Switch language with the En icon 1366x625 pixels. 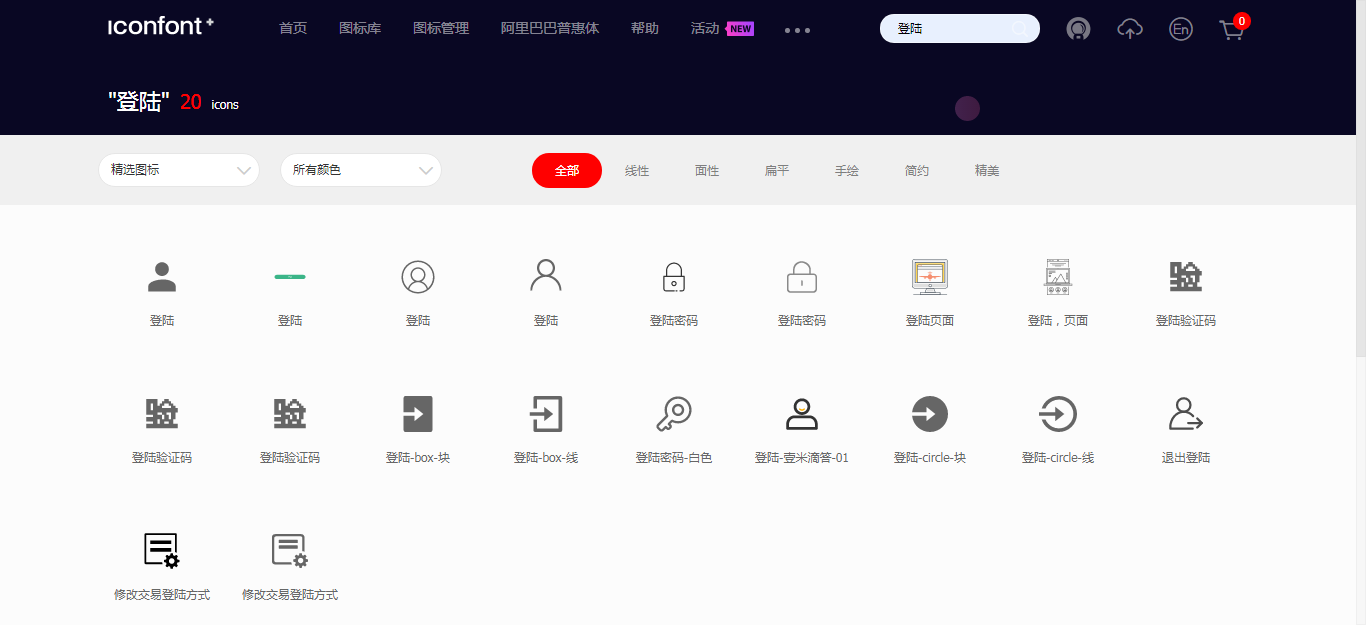click(1181, 29)
